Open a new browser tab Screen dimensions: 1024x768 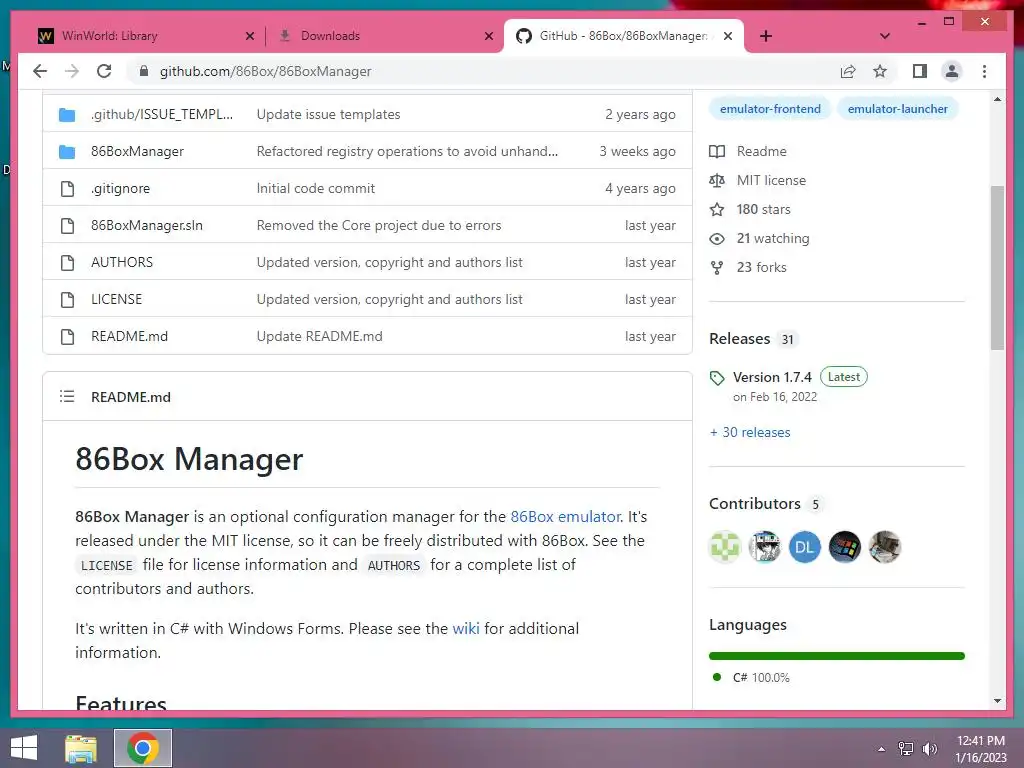tap(765, 36)
